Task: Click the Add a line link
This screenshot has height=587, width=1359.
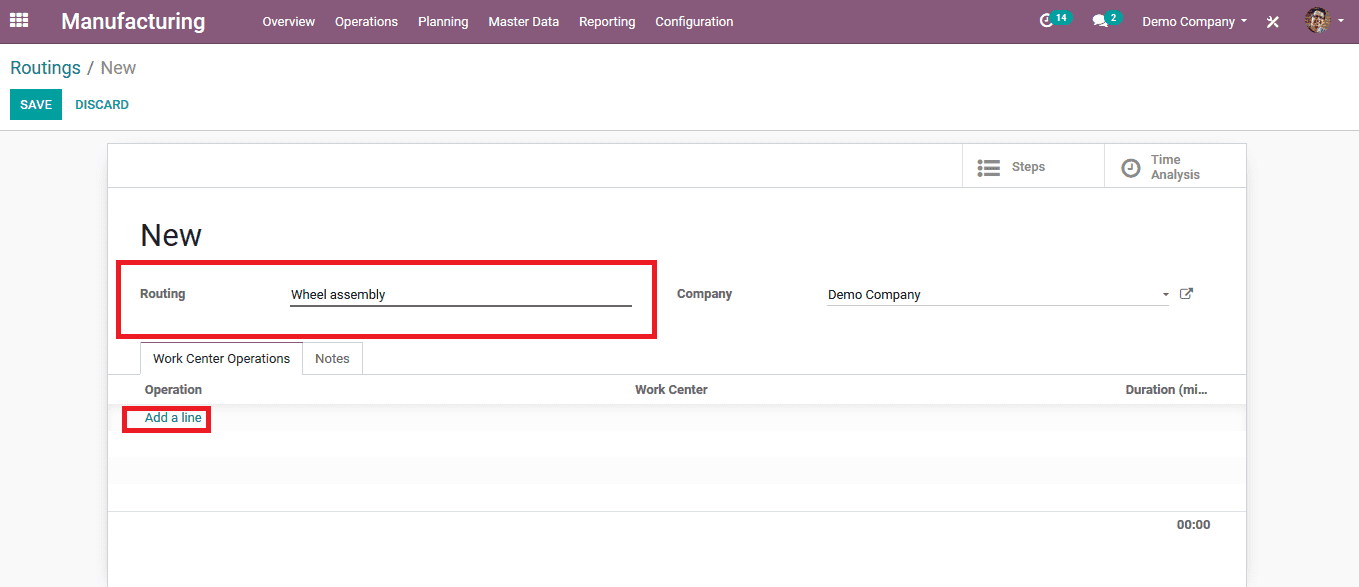Action: (173, 418)
